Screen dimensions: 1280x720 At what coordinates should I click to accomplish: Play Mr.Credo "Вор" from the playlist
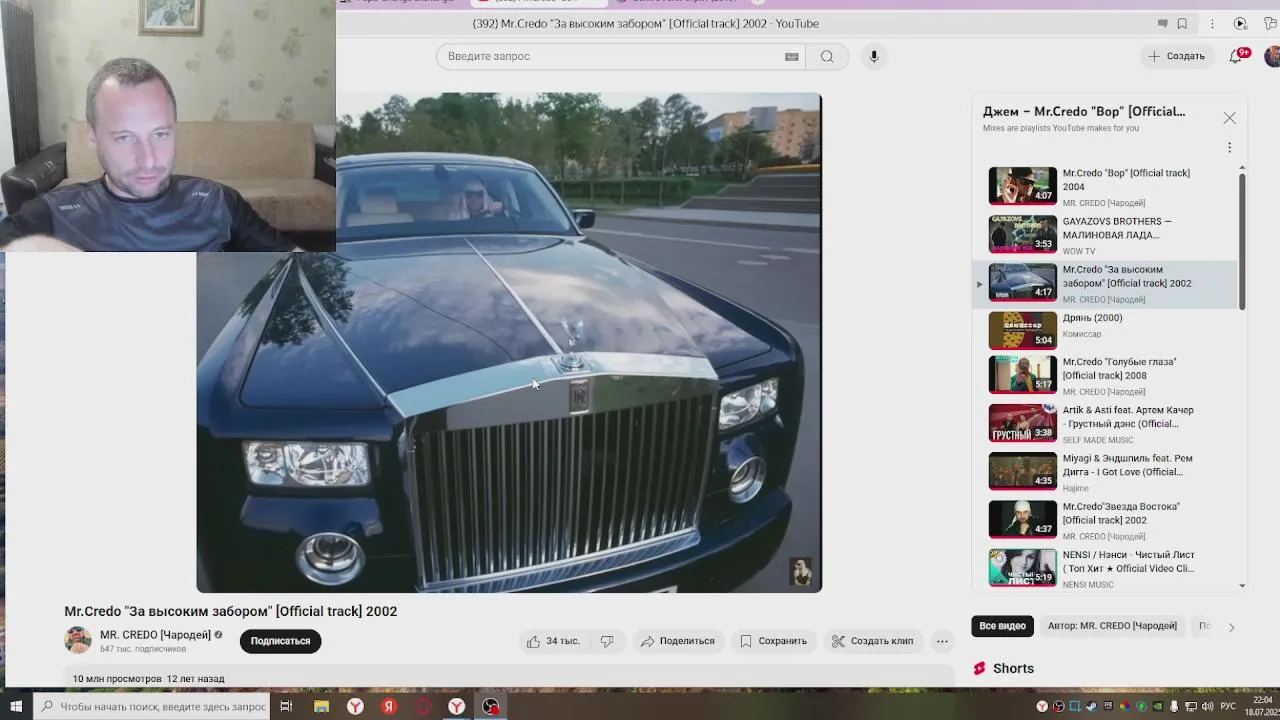point(1105,187)
